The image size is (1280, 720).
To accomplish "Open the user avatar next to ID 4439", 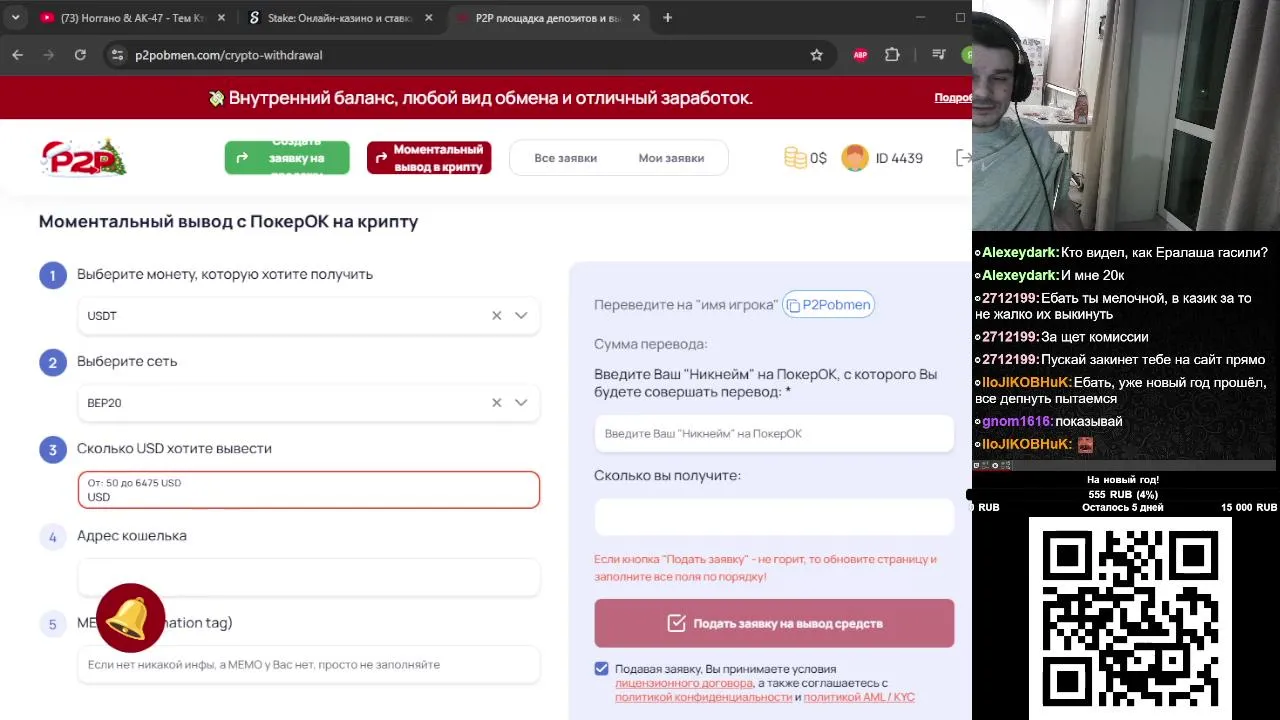I will [x=855, y=158].
